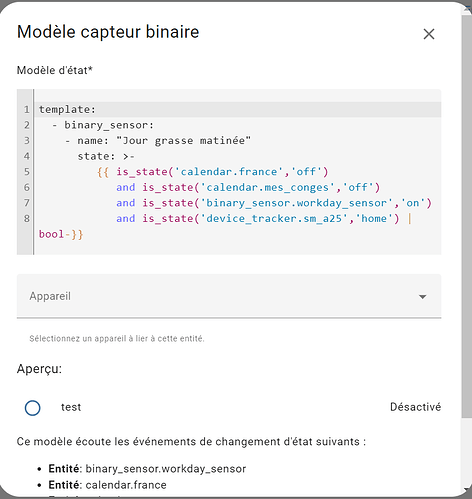Click the 'binary_sensor:' line in editor

point(103,125)
